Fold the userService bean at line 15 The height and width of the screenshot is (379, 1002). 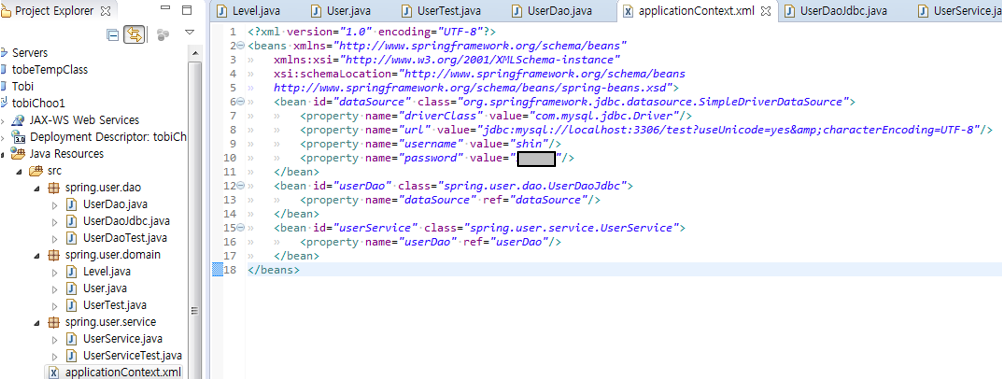(241, 228)
